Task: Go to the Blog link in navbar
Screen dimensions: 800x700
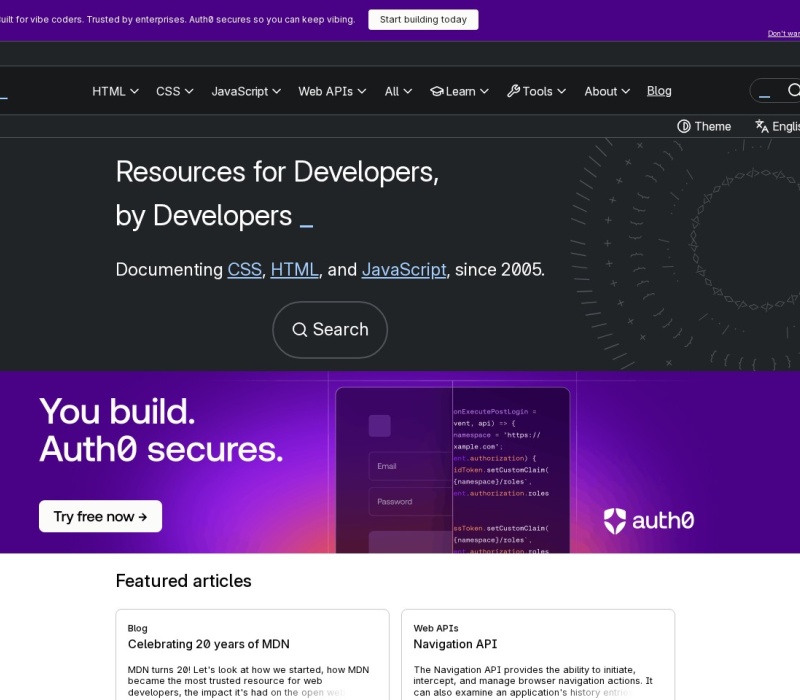Action: (659, 91)
